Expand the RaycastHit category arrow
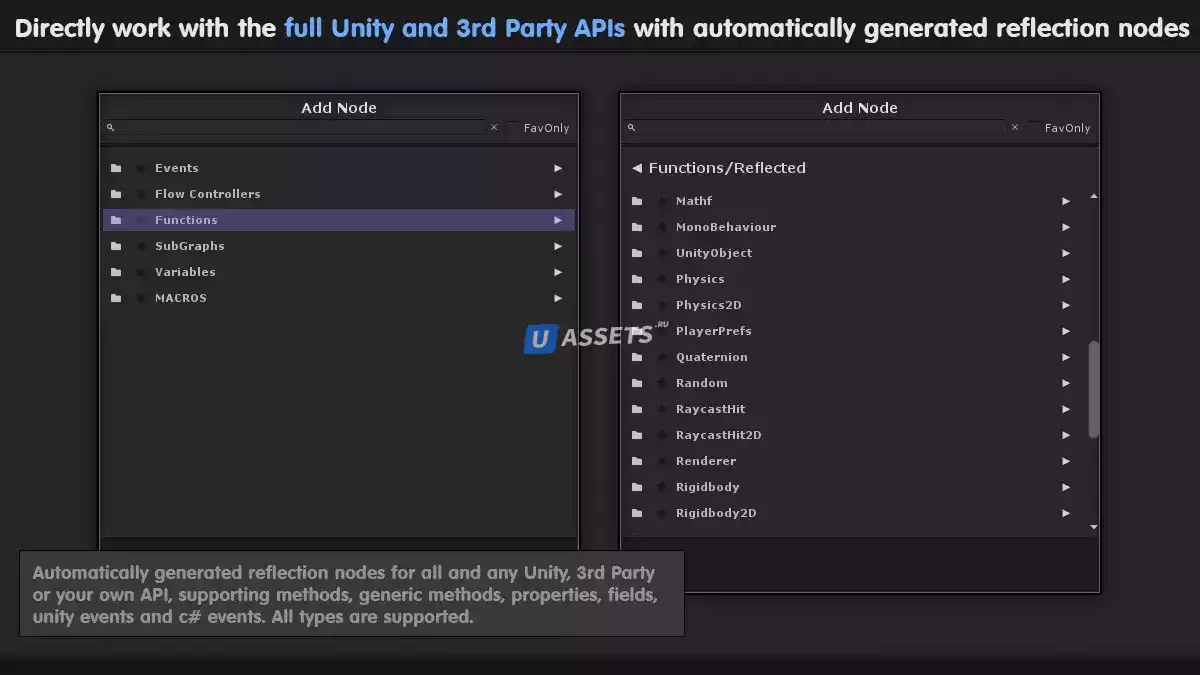The height and width of the screenshot is (675, 1200). 1066,409
